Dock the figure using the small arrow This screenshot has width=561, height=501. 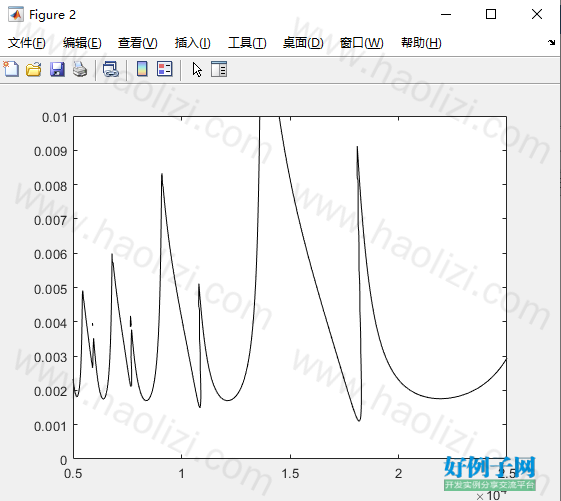[x=551, y=43]
